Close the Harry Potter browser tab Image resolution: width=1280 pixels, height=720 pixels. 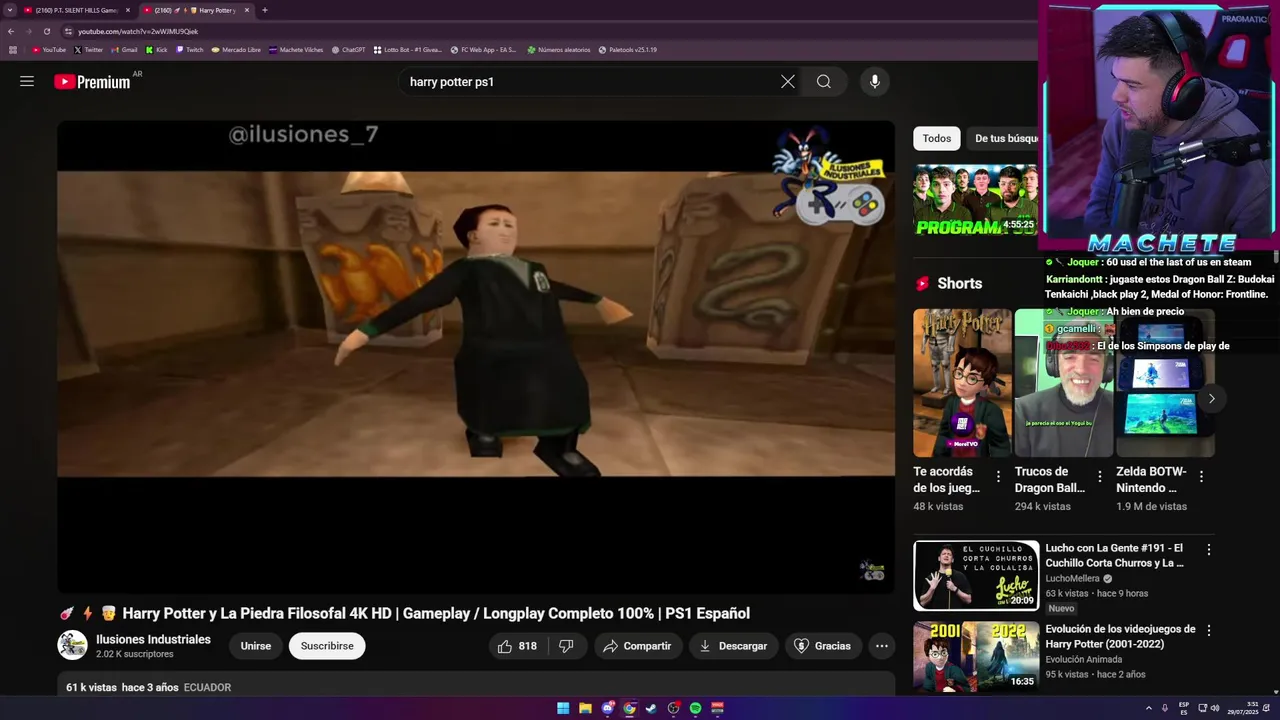247,10
